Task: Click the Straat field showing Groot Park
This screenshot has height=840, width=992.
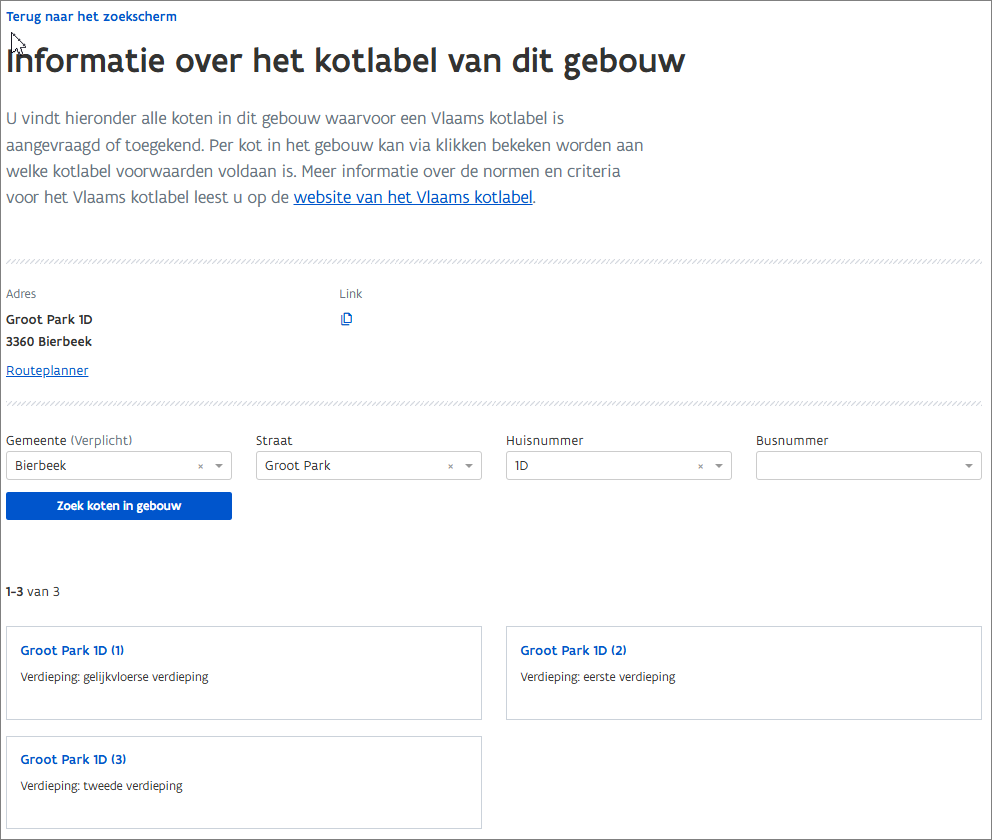Action: tap(350, 466)
